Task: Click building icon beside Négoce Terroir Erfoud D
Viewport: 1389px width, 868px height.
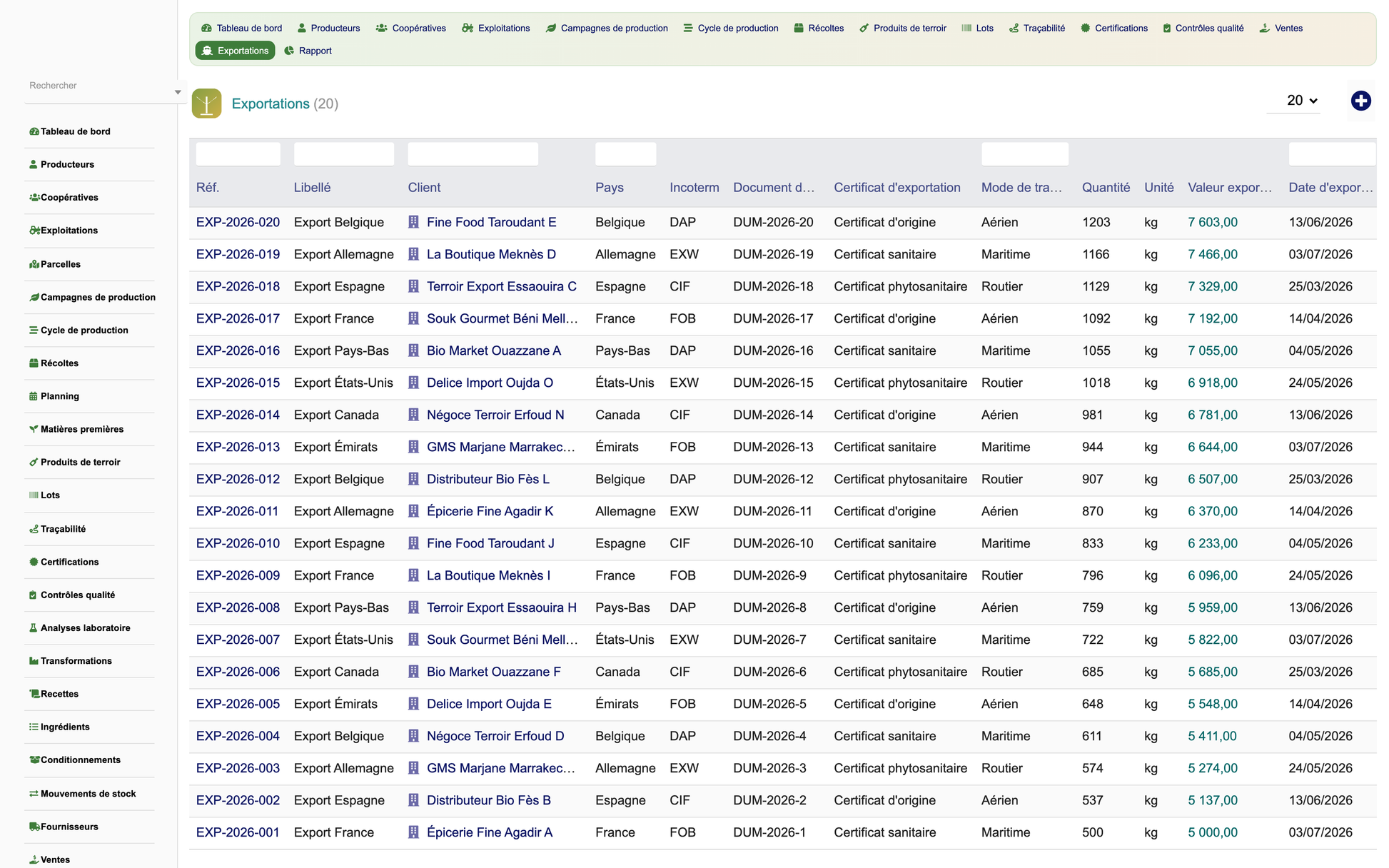Action: pyautogui.click(x=413, y=736)
